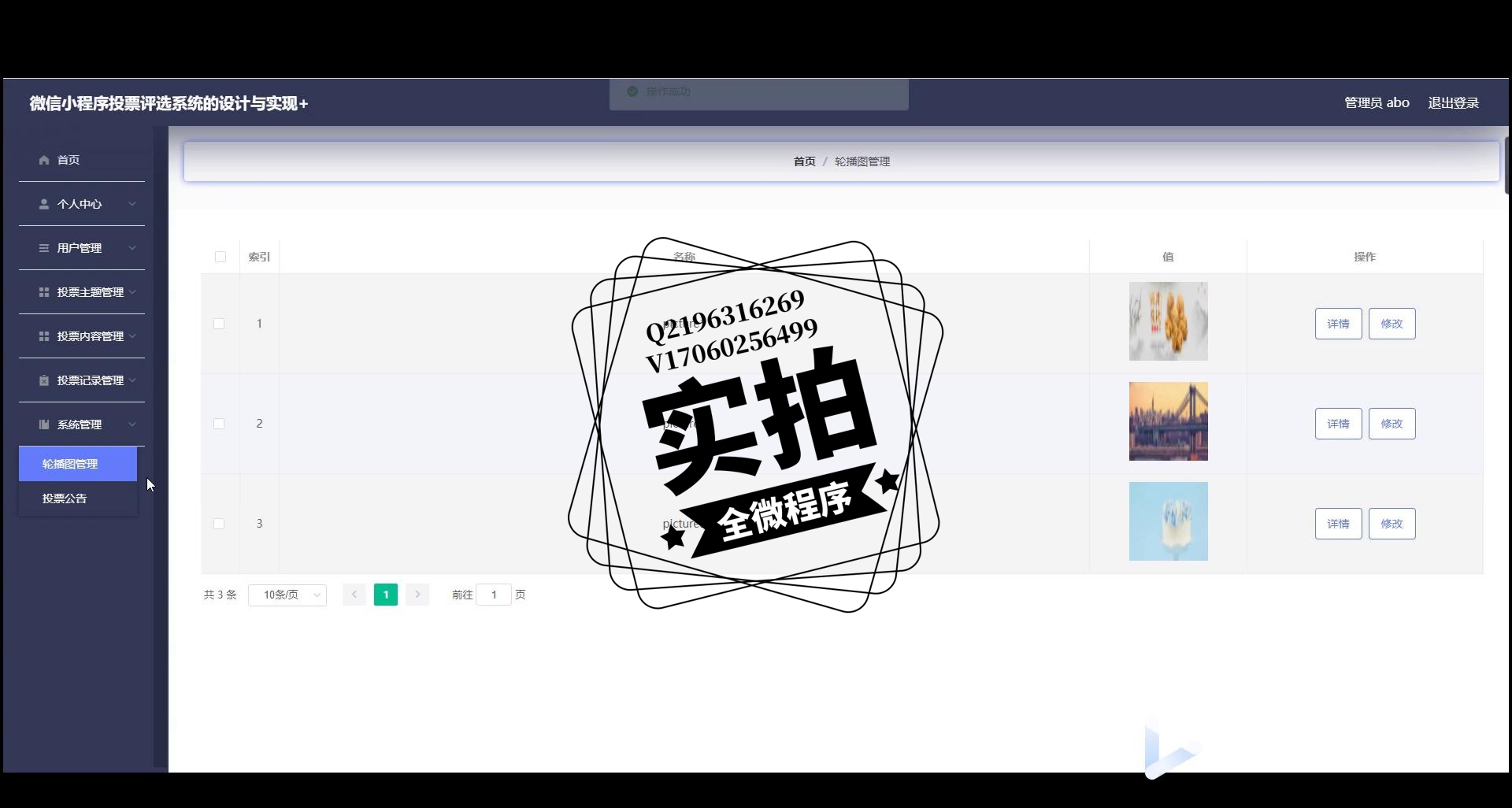
Task: Open 首页 in the sidebar
Action: coord(82,160)
